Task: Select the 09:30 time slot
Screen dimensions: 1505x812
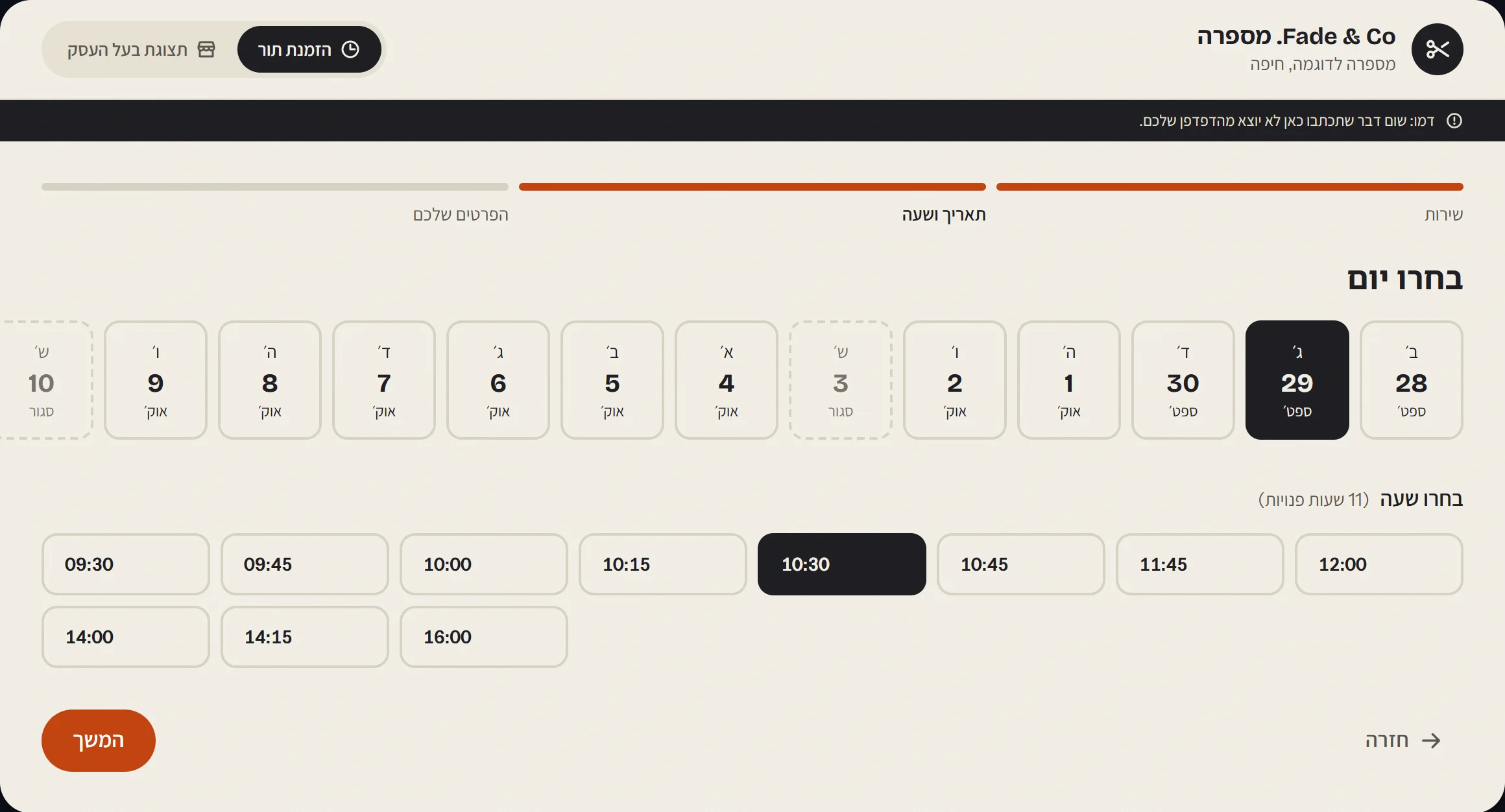Action: click(126, 564)
